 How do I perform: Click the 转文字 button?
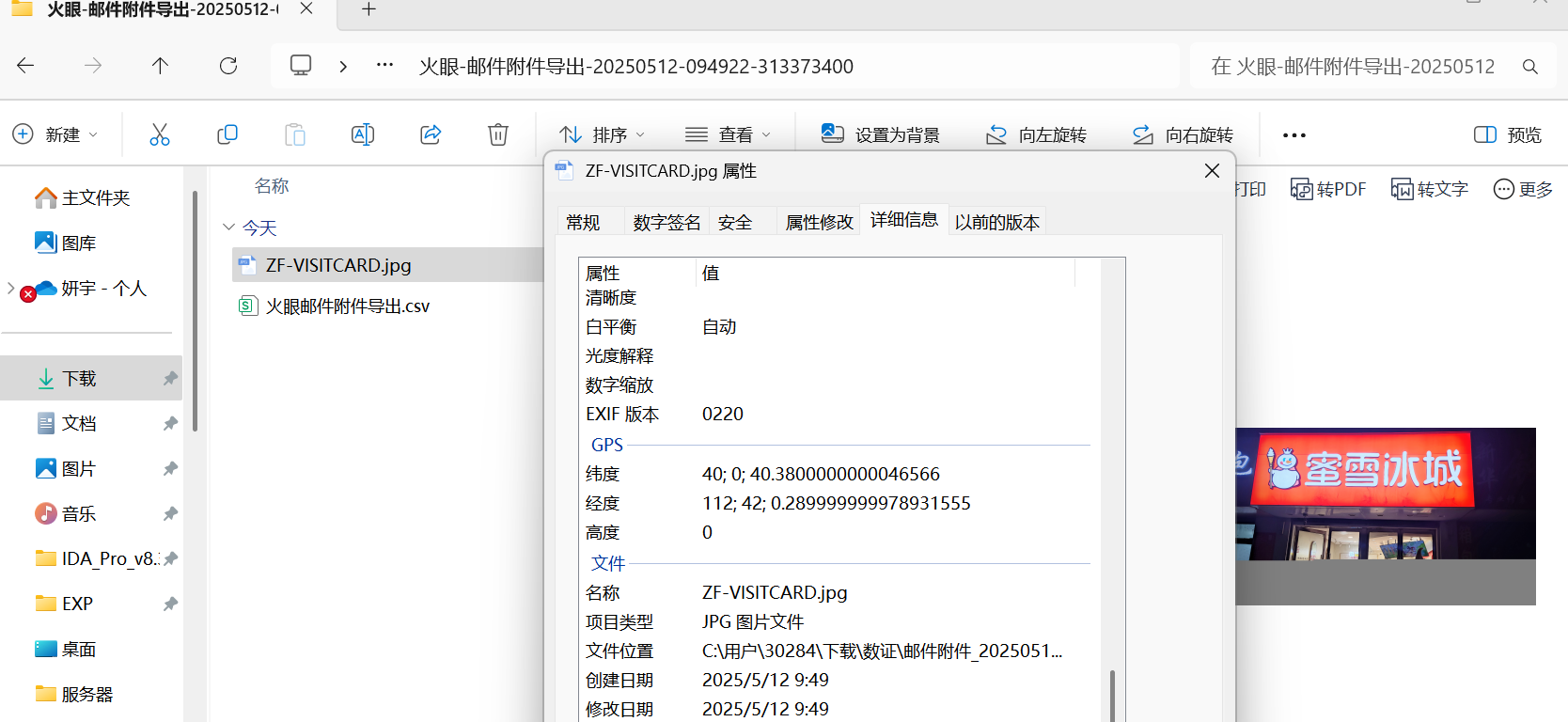(1430, 189)
